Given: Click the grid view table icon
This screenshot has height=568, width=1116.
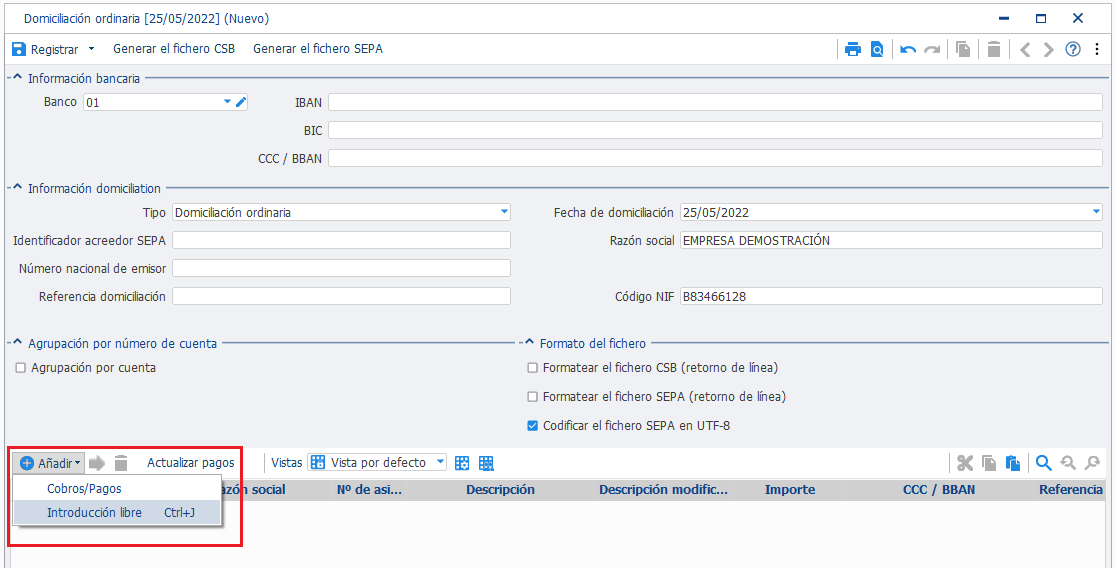Looking at the screenshot, I should click(x=486, y=463).
